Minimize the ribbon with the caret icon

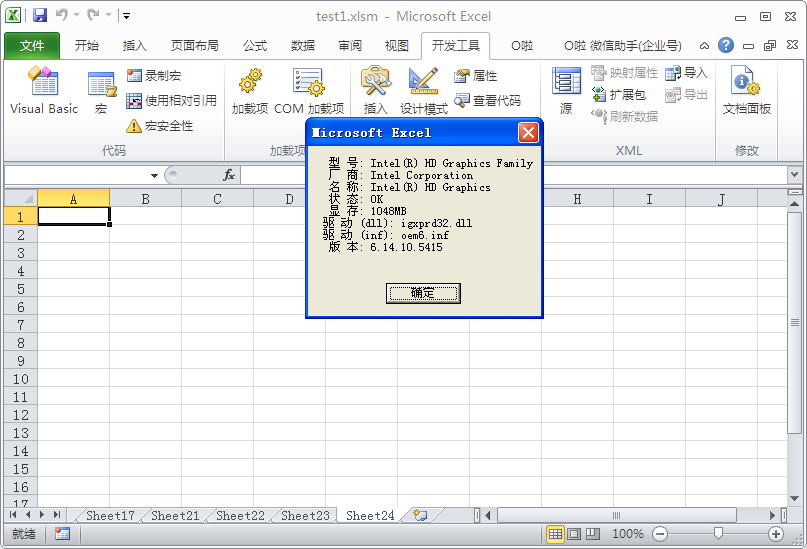click(x=704, y=46)
